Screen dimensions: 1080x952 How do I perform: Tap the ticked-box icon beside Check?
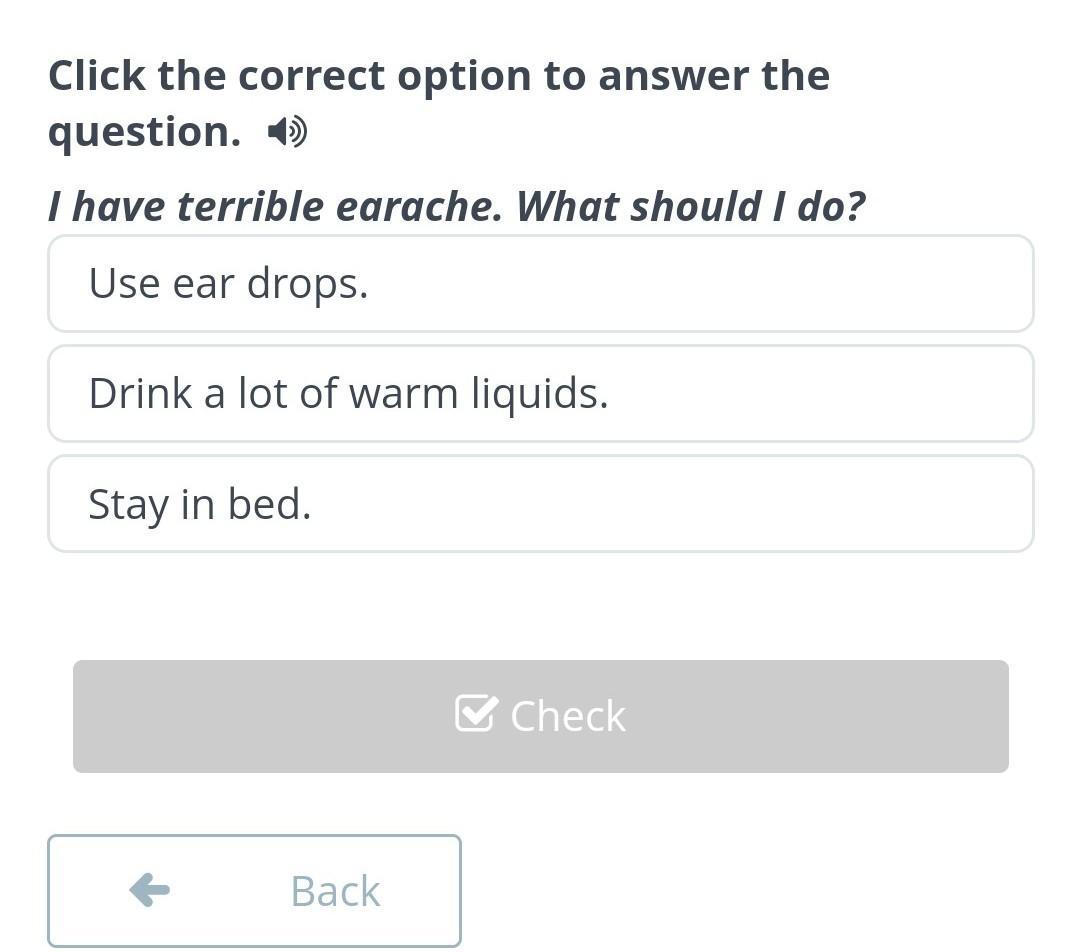click(x=475, y=714)
